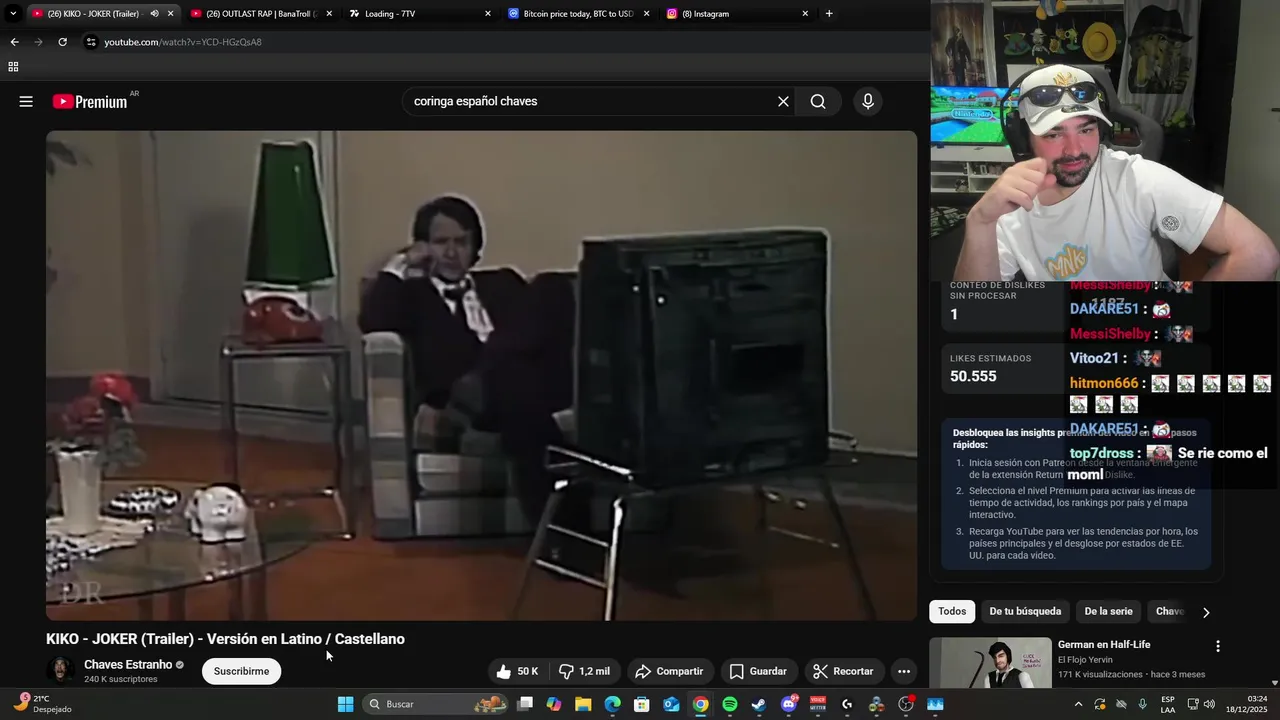Reload the current page
Image resolution: width=1280 pixels, height=720 pixels.
point(62,42)
